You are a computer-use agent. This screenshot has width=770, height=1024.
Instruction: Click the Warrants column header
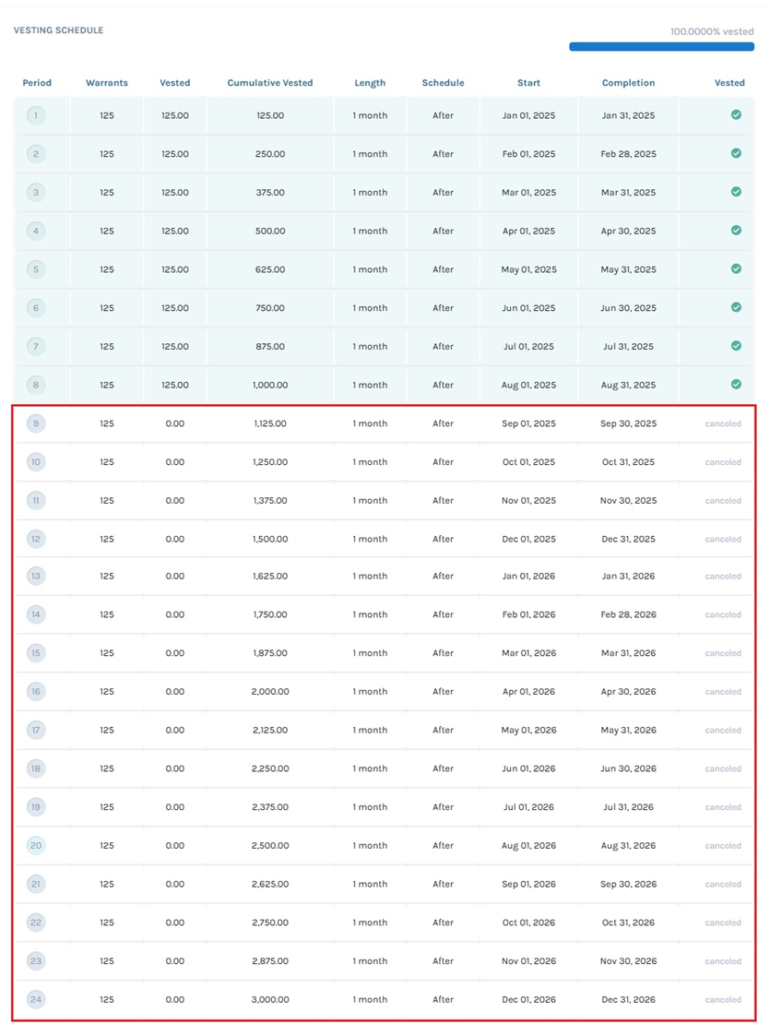[x=107, y=83]
